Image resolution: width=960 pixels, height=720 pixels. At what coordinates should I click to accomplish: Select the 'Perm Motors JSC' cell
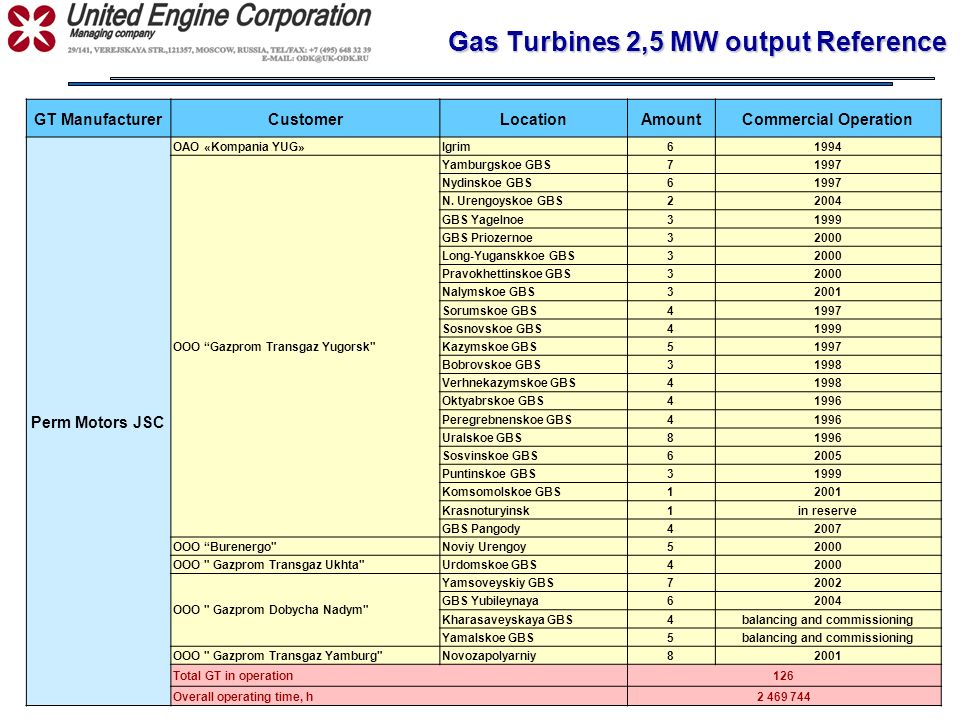tap(98, 422)
